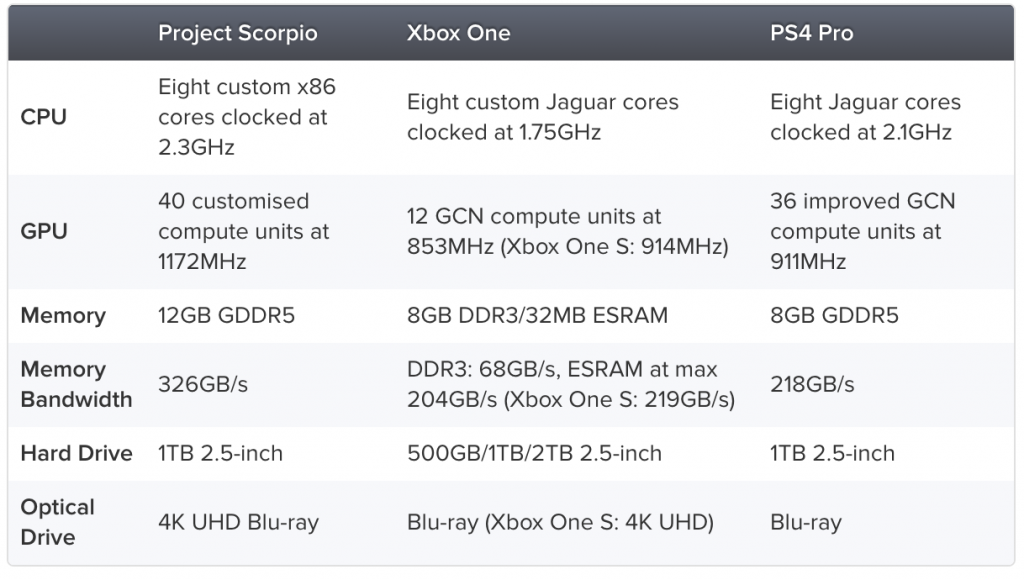Select the Optical Drive row label
This screenshot has width=1024, height=580.
[x=57, y=522]
